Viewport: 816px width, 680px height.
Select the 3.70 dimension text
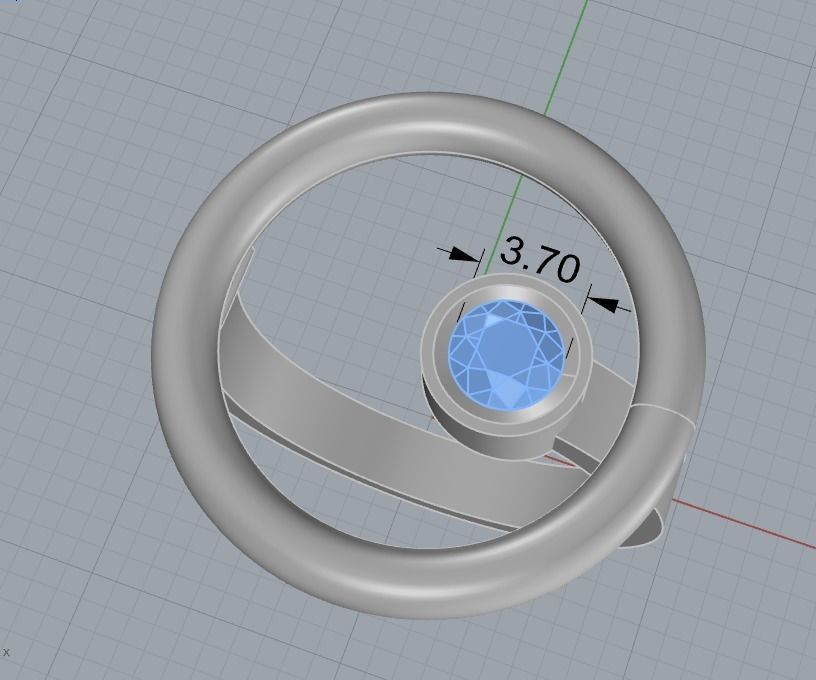pos(540,259)
